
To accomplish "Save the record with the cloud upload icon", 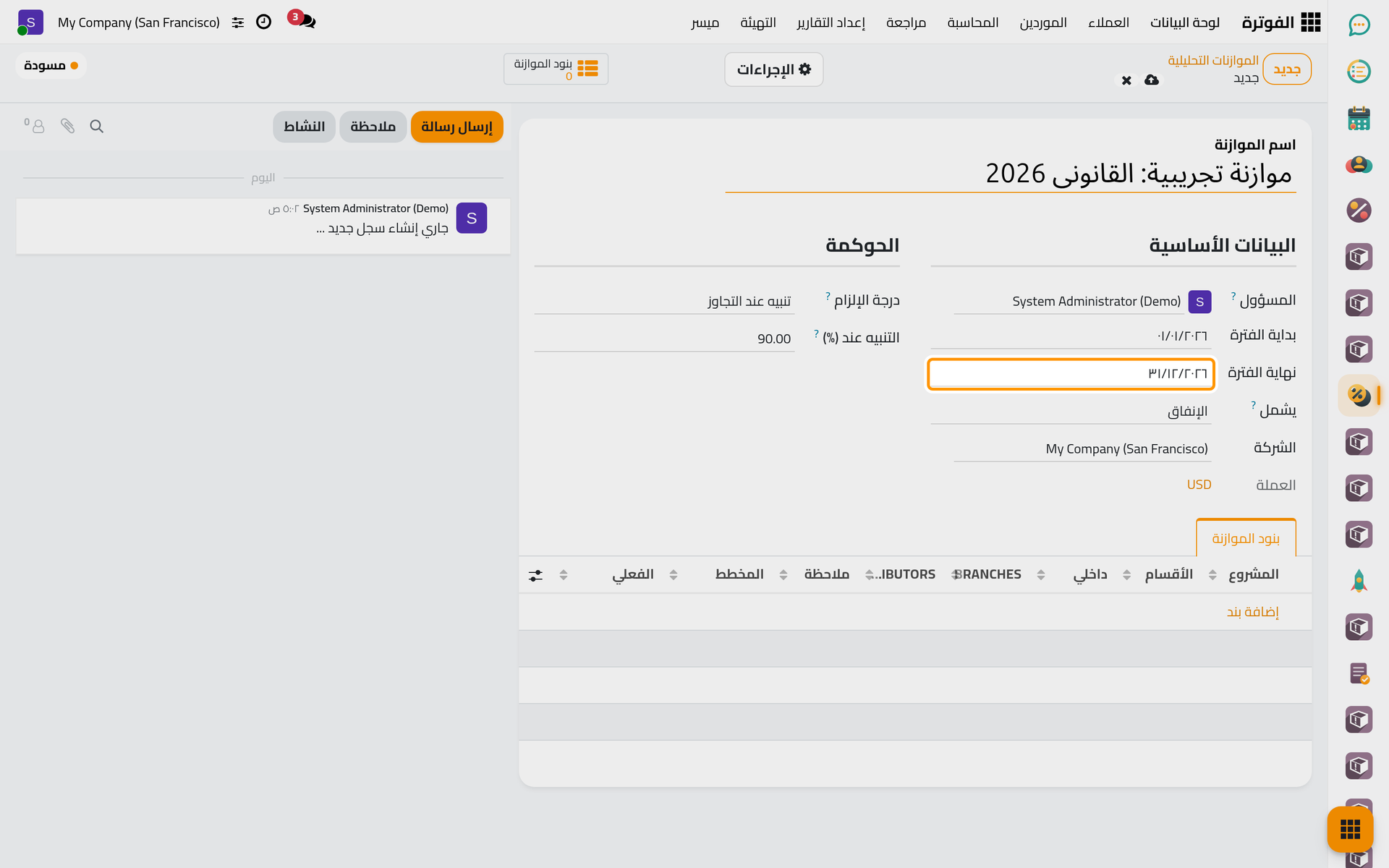I will (x=1152, y=80).
